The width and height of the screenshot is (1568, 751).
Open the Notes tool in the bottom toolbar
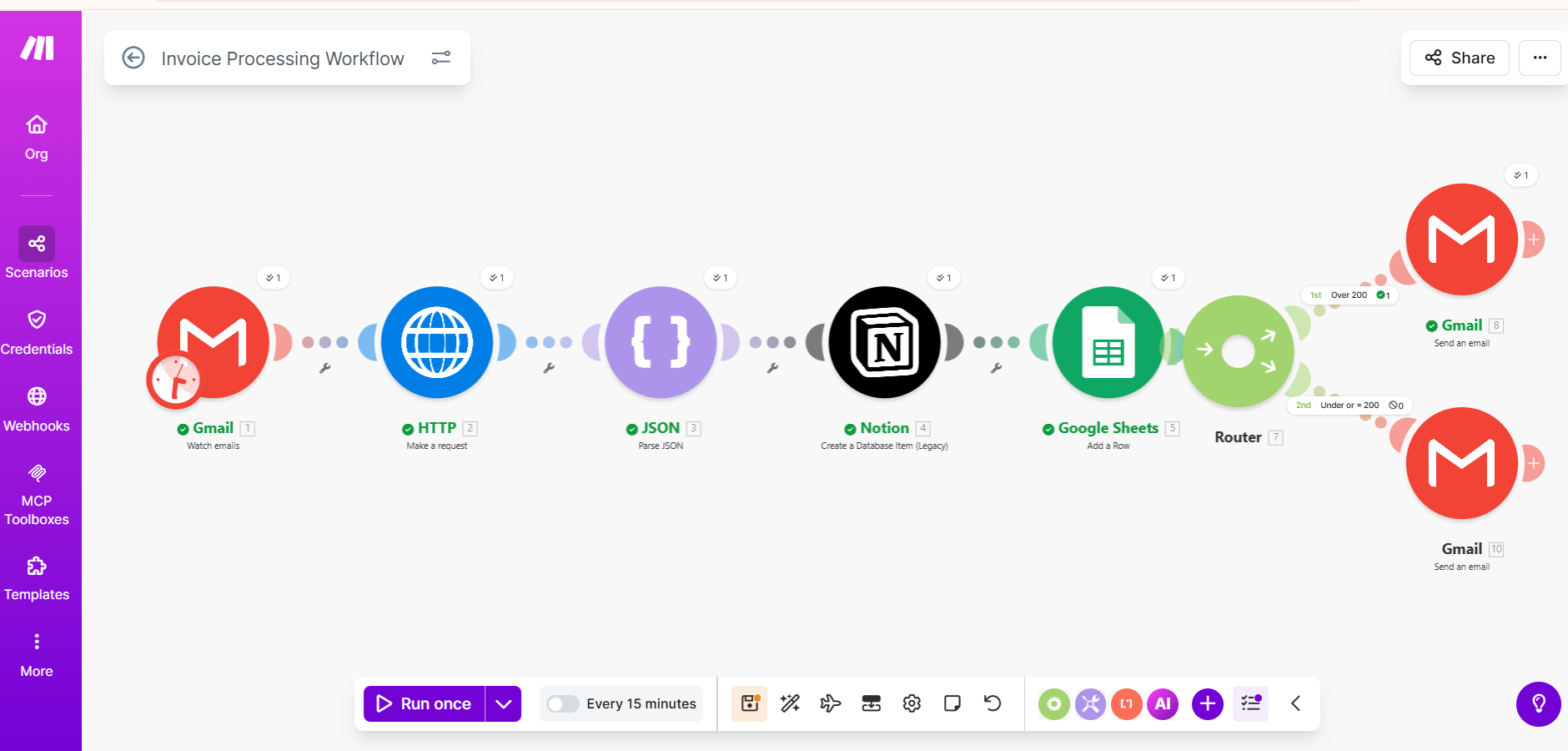click(x=952, y=703)
